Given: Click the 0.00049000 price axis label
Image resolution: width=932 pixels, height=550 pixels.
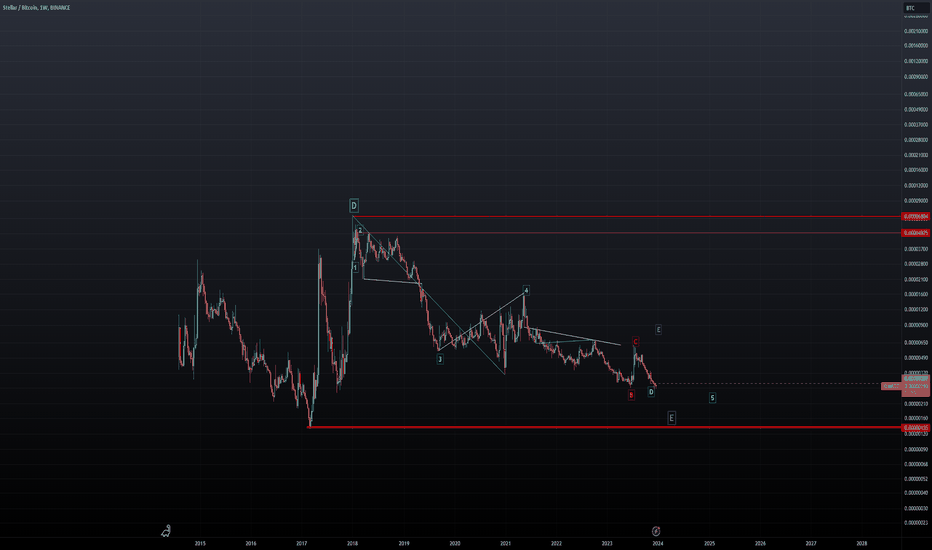Looking at the screenshot, I should [x=916, y=109].
